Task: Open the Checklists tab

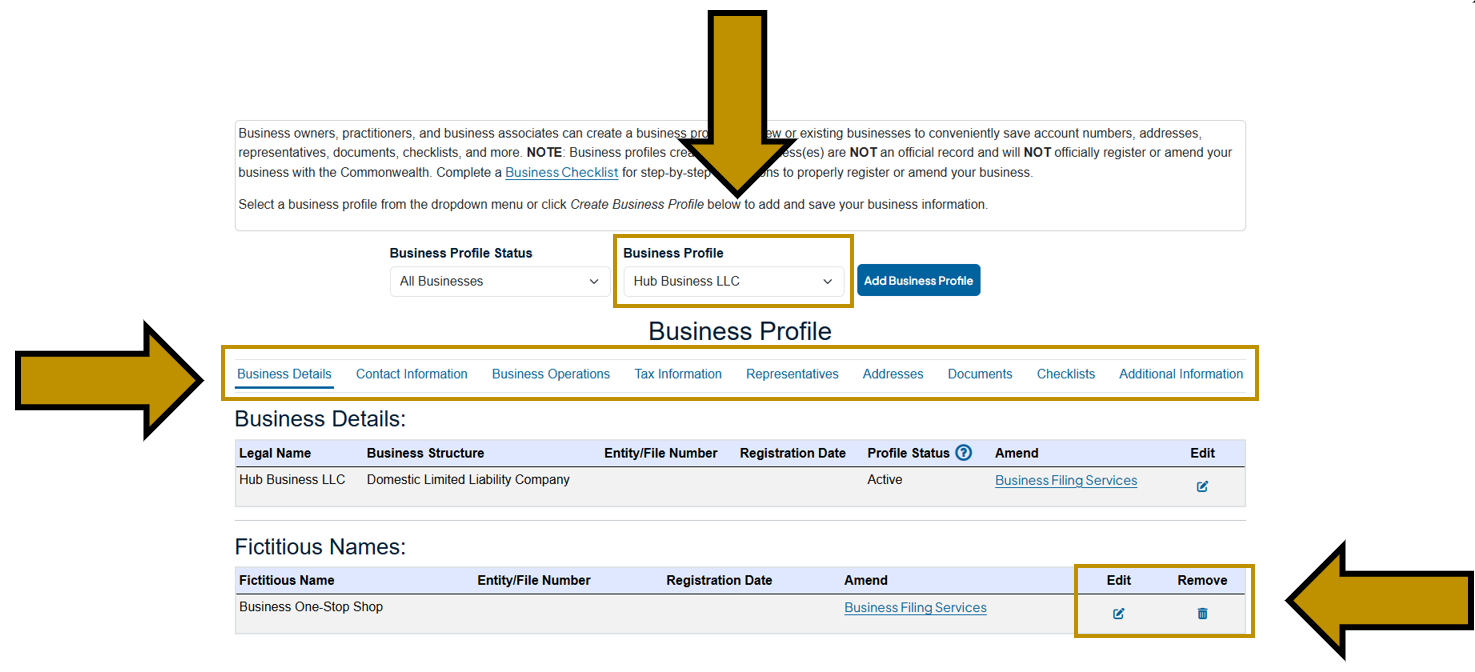Action: 1065,373
